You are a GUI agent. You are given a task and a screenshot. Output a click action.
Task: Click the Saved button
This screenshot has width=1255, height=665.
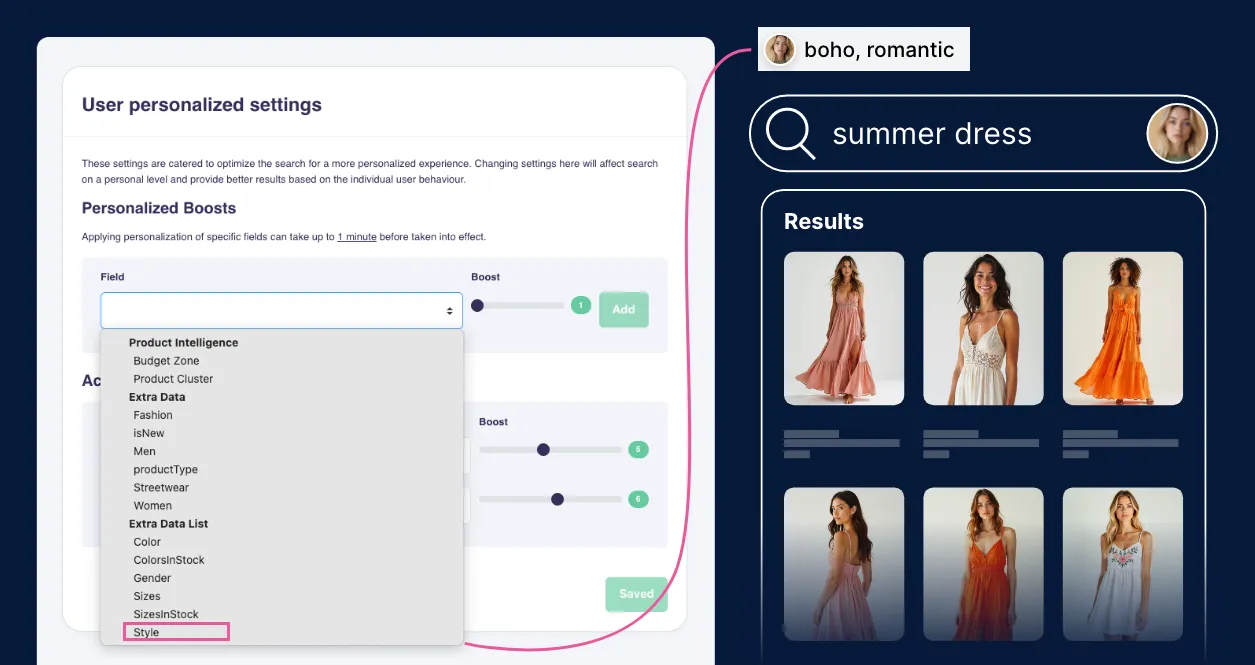pos(636,594)
